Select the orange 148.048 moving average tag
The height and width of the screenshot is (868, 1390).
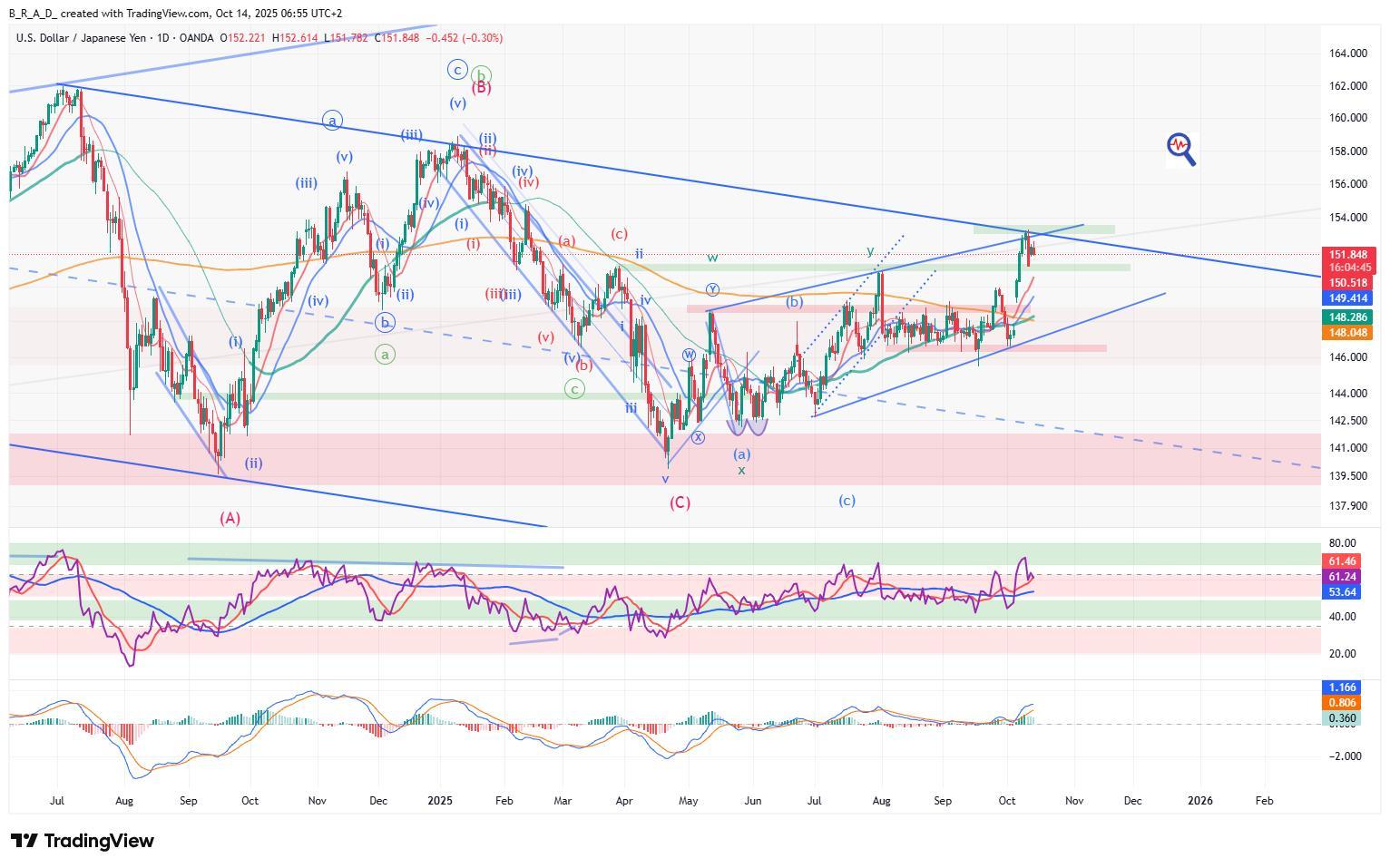pos(1348,333)
